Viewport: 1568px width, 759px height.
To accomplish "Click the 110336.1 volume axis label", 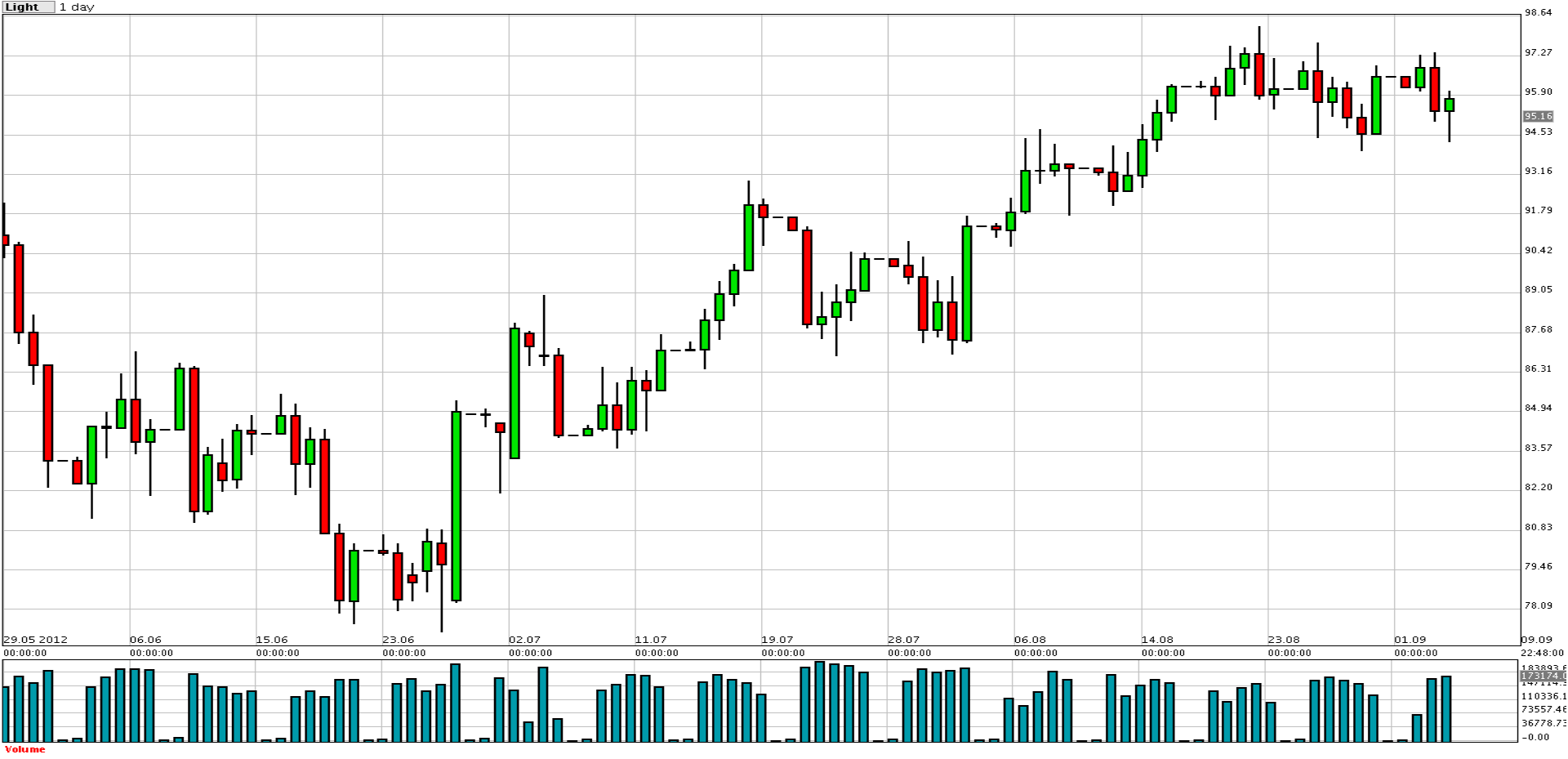I will (x=1543, y=696).
